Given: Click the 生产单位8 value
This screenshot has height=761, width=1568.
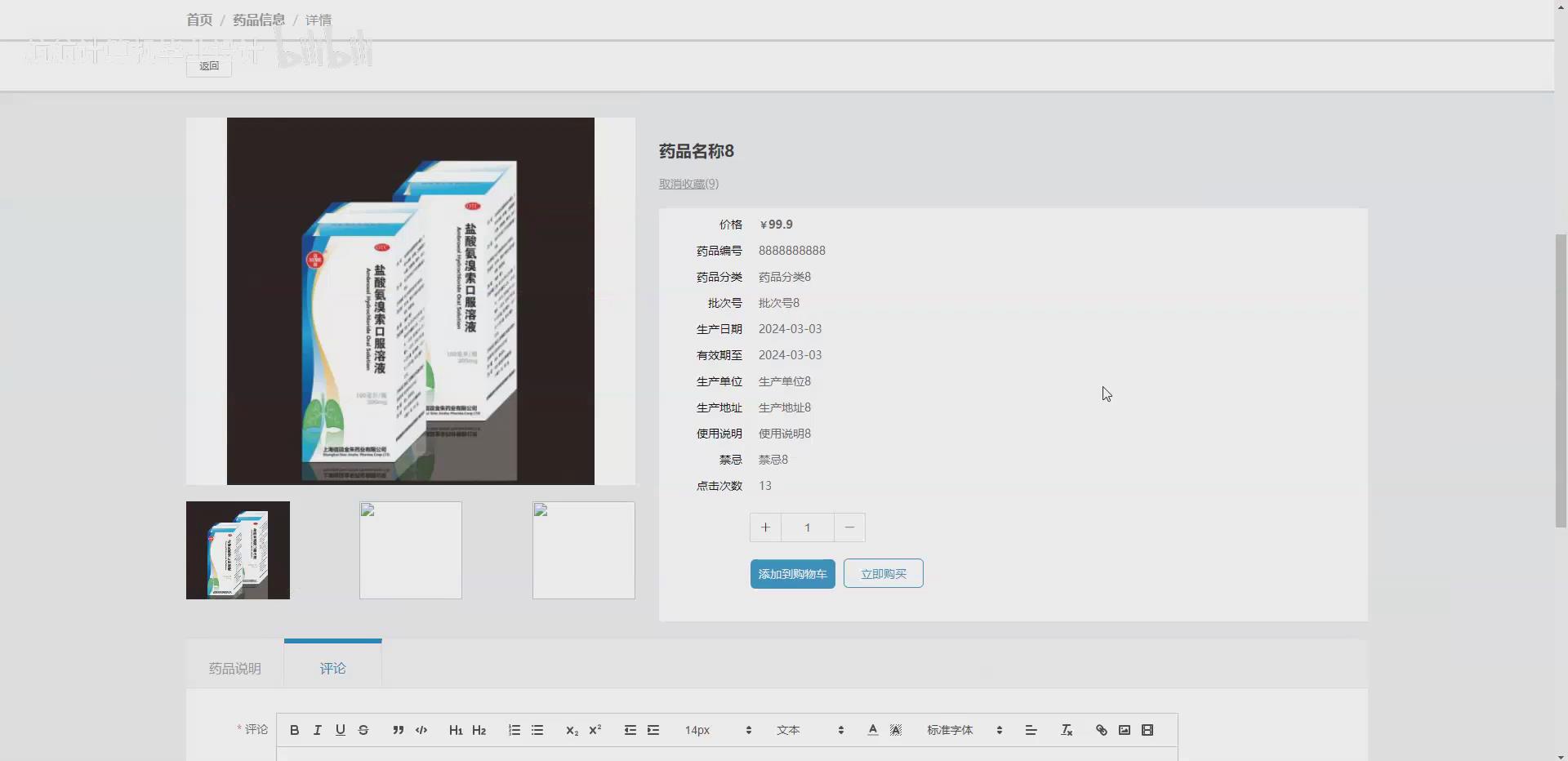Looking at the screenshot, I should point(785,381).
